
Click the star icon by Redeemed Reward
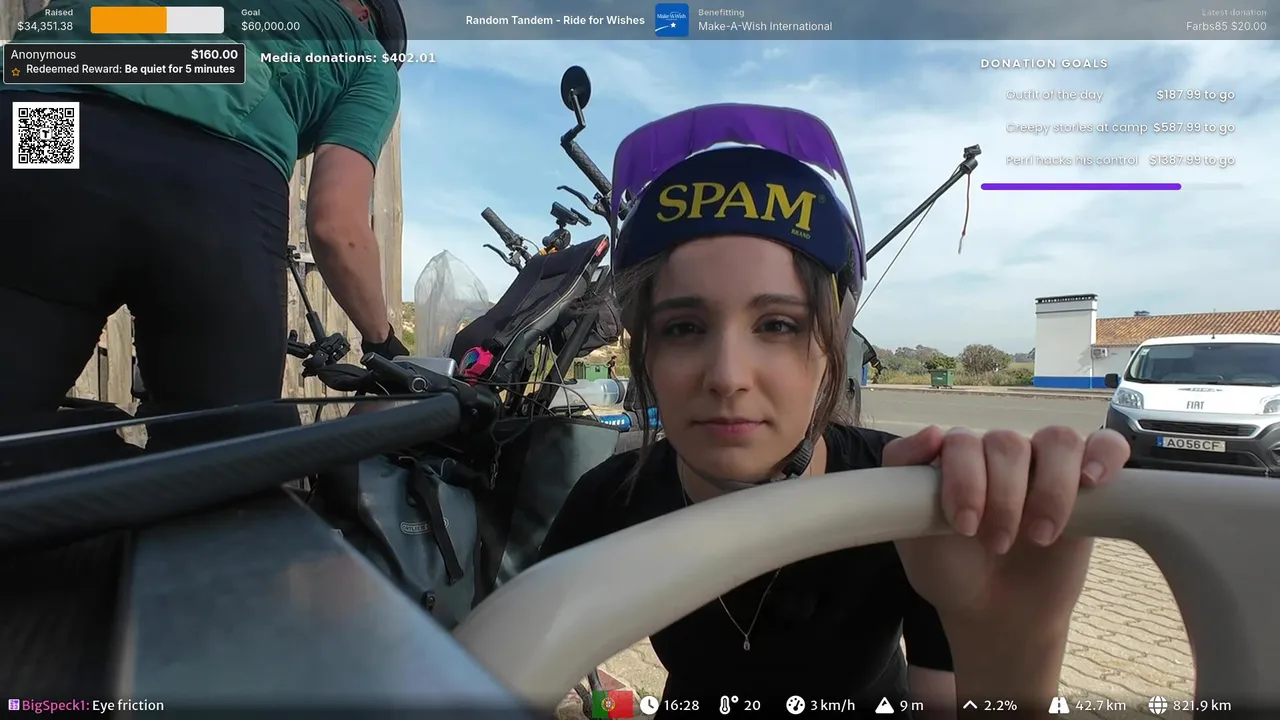click(16, 71)
